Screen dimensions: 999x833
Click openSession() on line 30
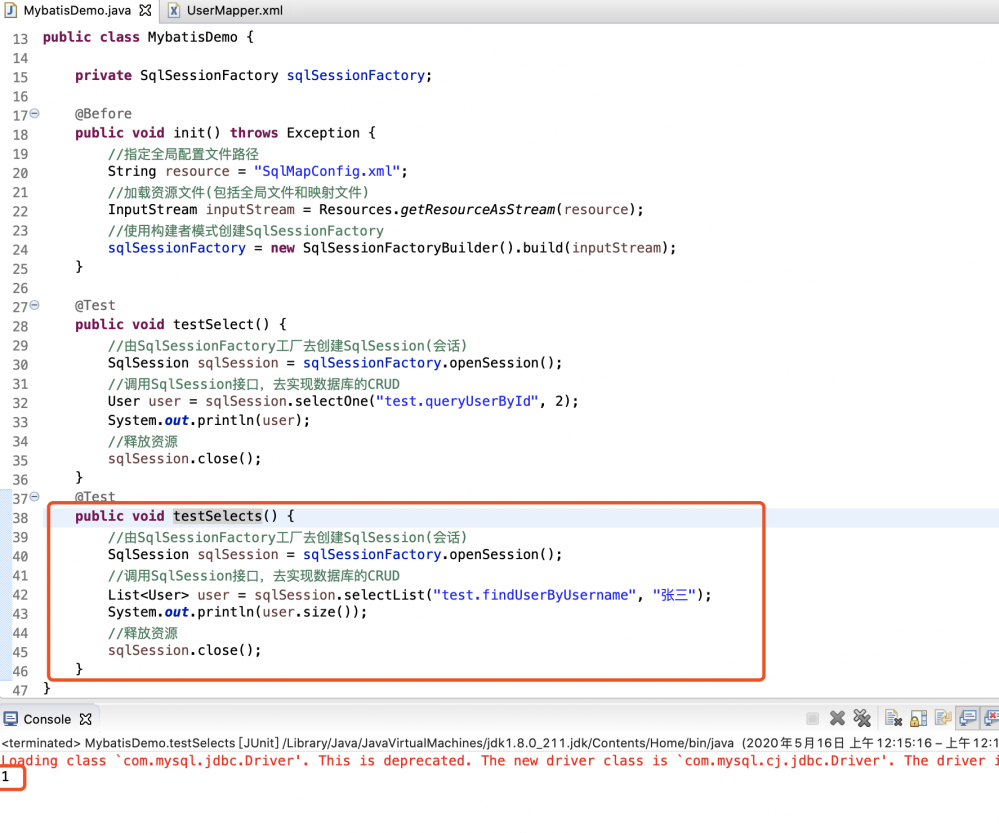pos(502,363)
